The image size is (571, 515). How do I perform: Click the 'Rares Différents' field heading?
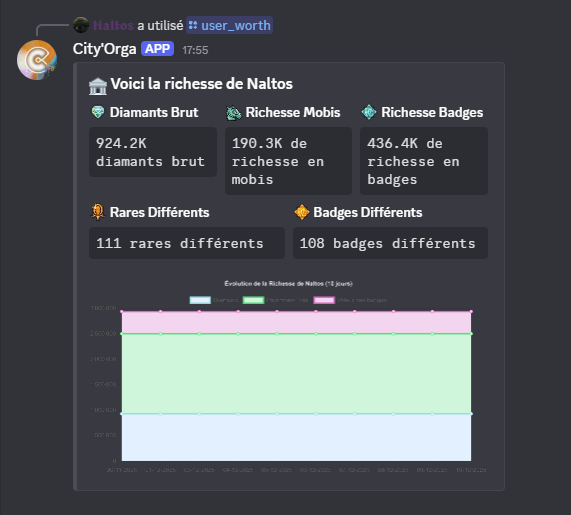160,212
